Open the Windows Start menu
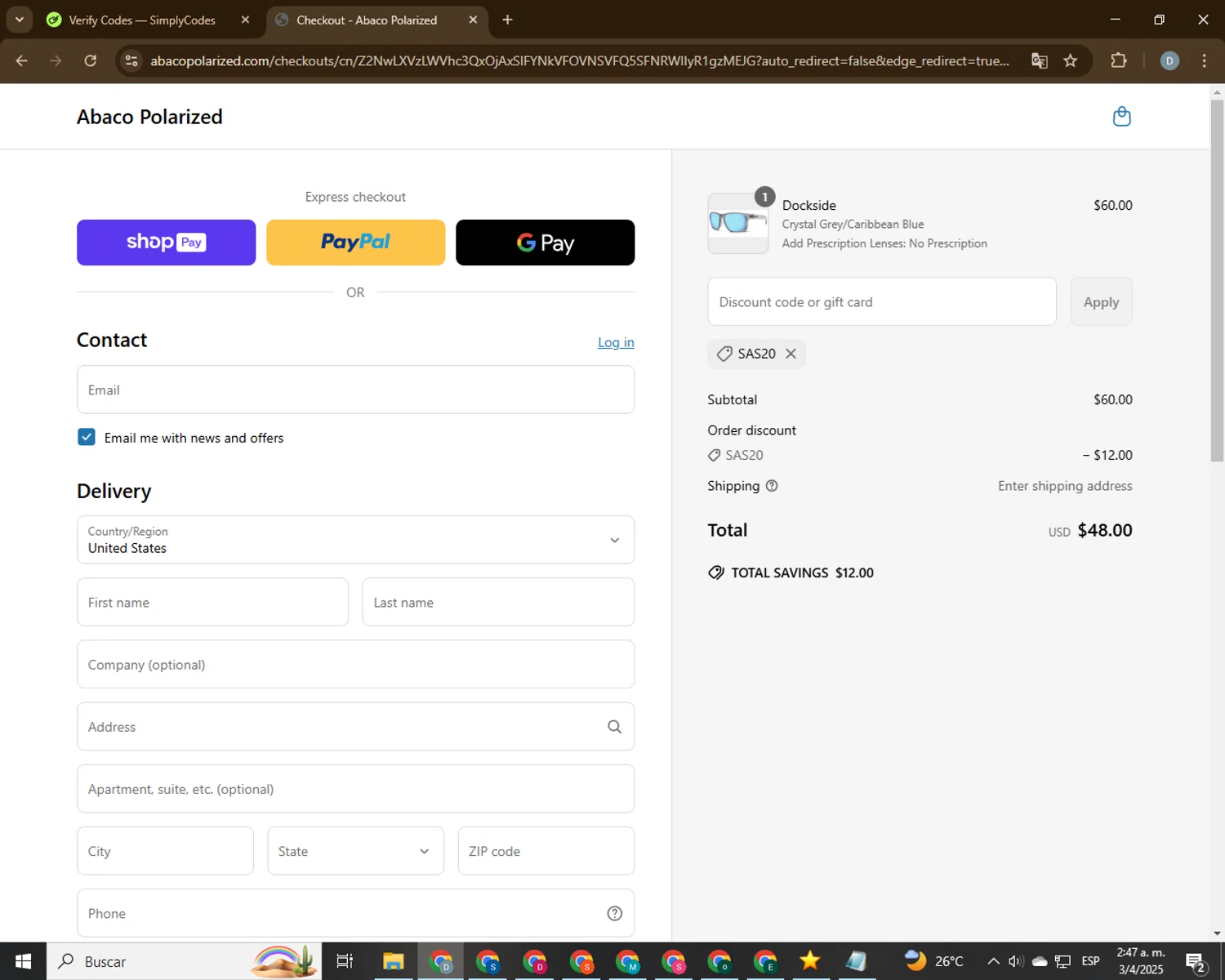 (x=23, y=961)
